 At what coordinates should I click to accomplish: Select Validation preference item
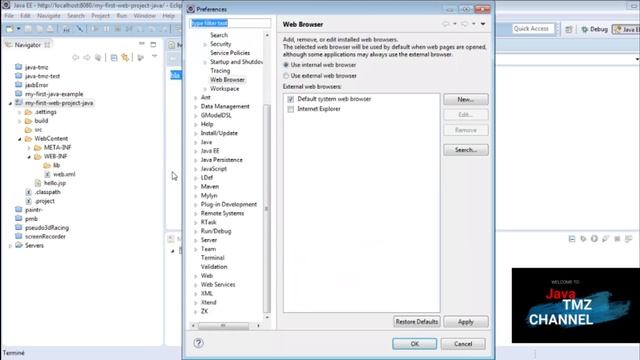[214, 267]
